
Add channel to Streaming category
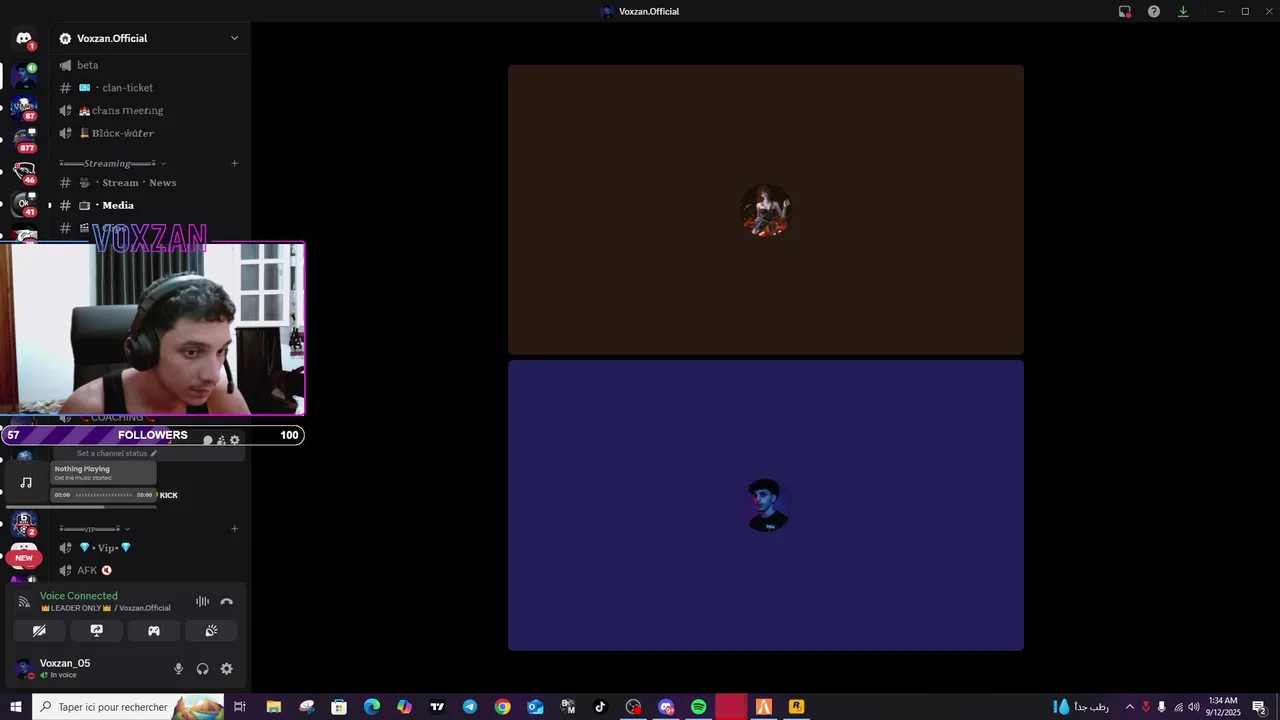[235, 163]
